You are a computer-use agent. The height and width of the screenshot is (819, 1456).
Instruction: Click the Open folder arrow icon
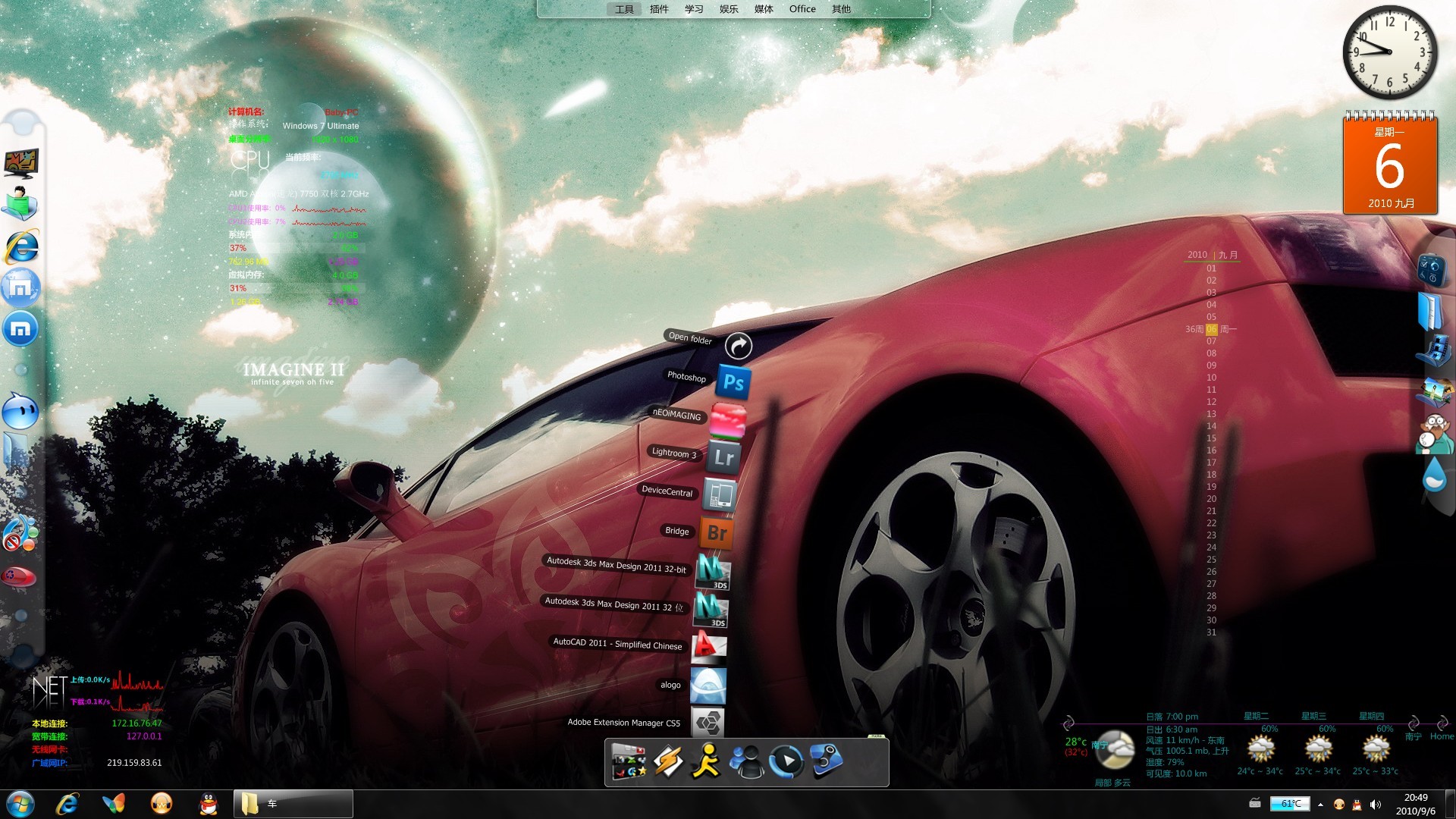pyautogui.click(x=739, y=346)
